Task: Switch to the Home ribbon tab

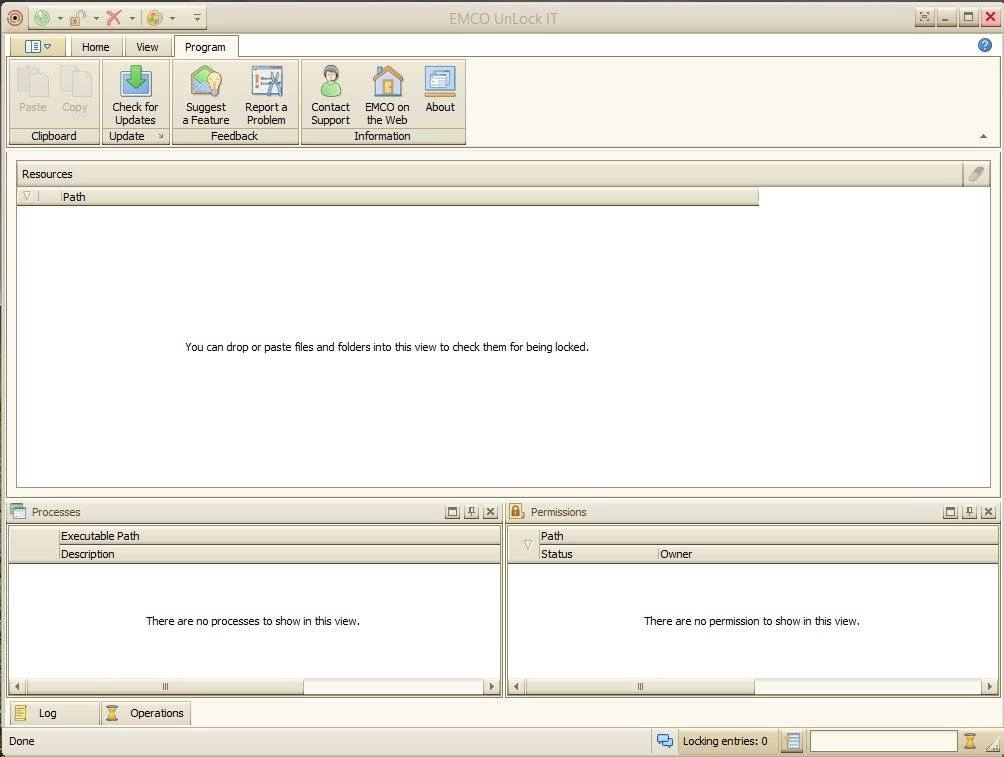Action: click(x=95, y=47)
